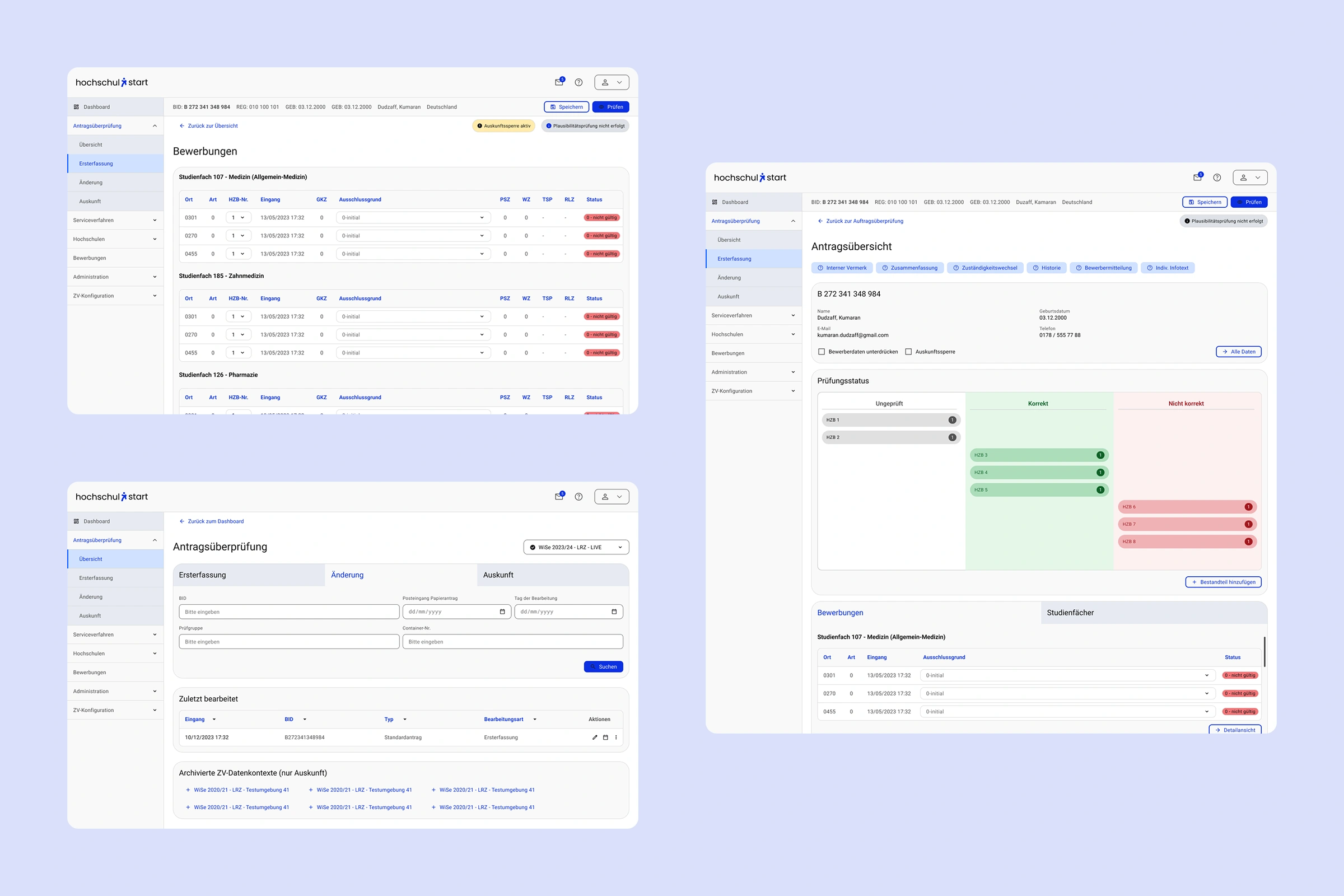This screenshot has height=896, width=1344.
Task: Select Änderung in Bewerbungen window sidebar
Action: coord(115,183)
